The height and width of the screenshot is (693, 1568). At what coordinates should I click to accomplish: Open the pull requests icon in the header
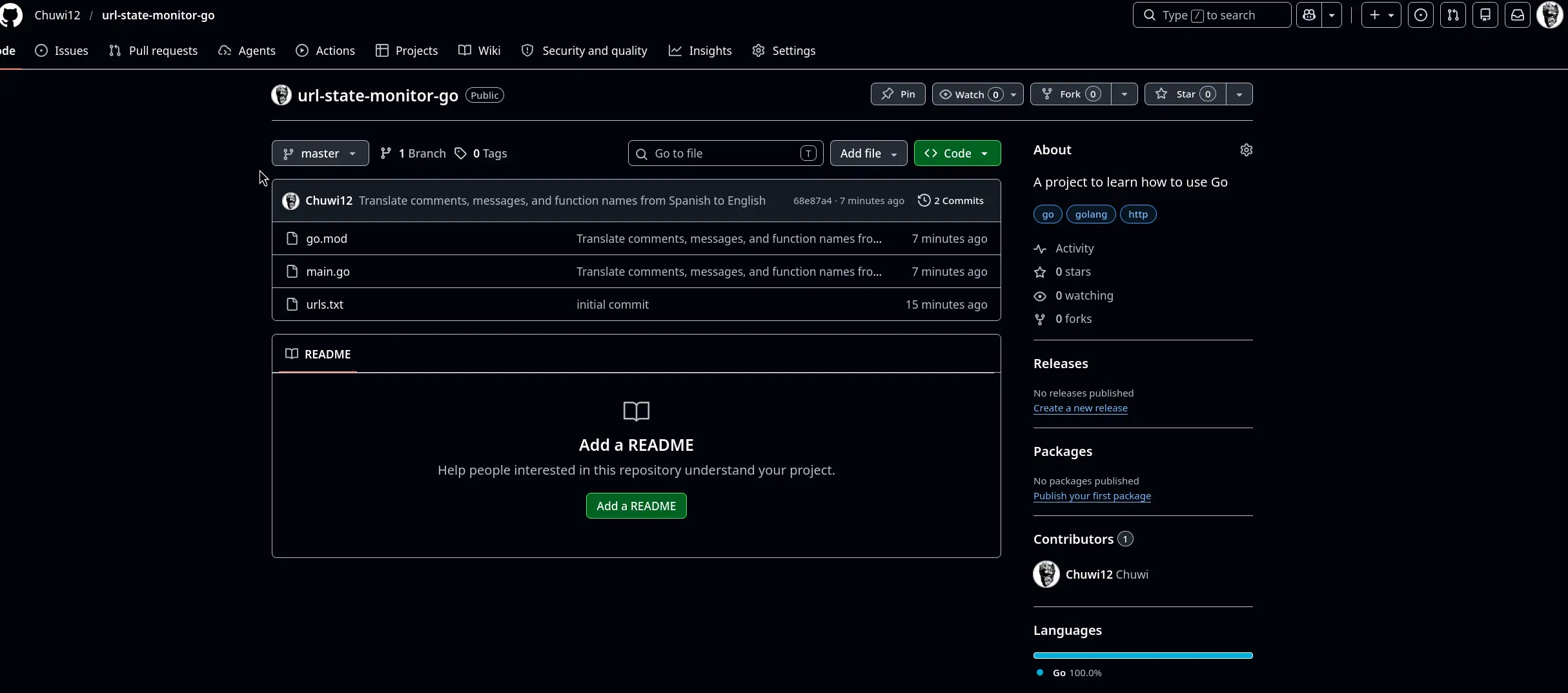pos(1453,15)
